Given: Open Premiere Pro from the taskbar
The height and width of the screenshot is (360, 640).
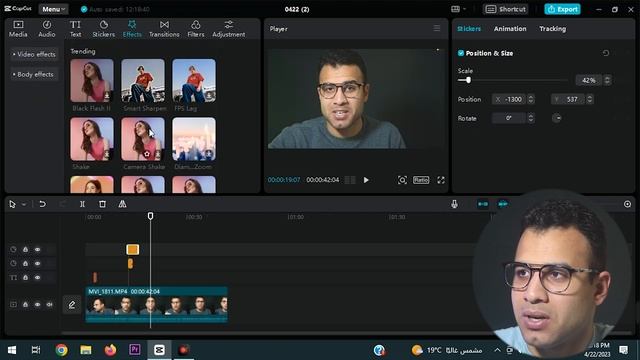Looking at the screenshot, I should click(x=135, y=349).
